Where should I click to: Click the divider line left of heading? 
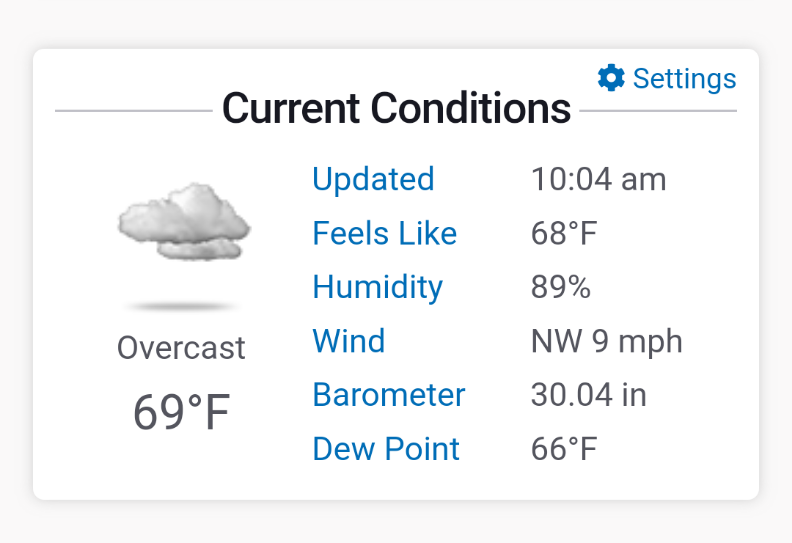click(134, 111)
